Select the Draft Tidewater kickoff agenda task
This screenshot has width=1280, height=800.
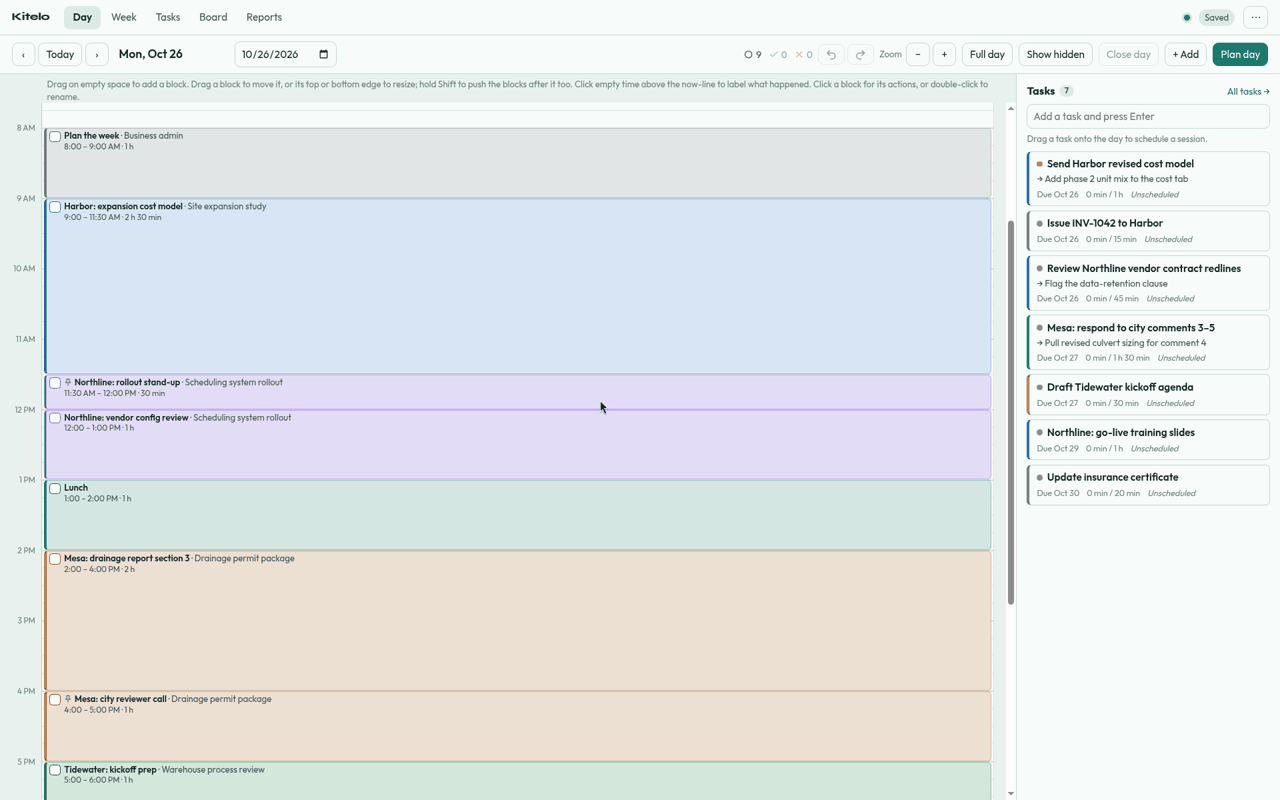tap(1148, 395)
